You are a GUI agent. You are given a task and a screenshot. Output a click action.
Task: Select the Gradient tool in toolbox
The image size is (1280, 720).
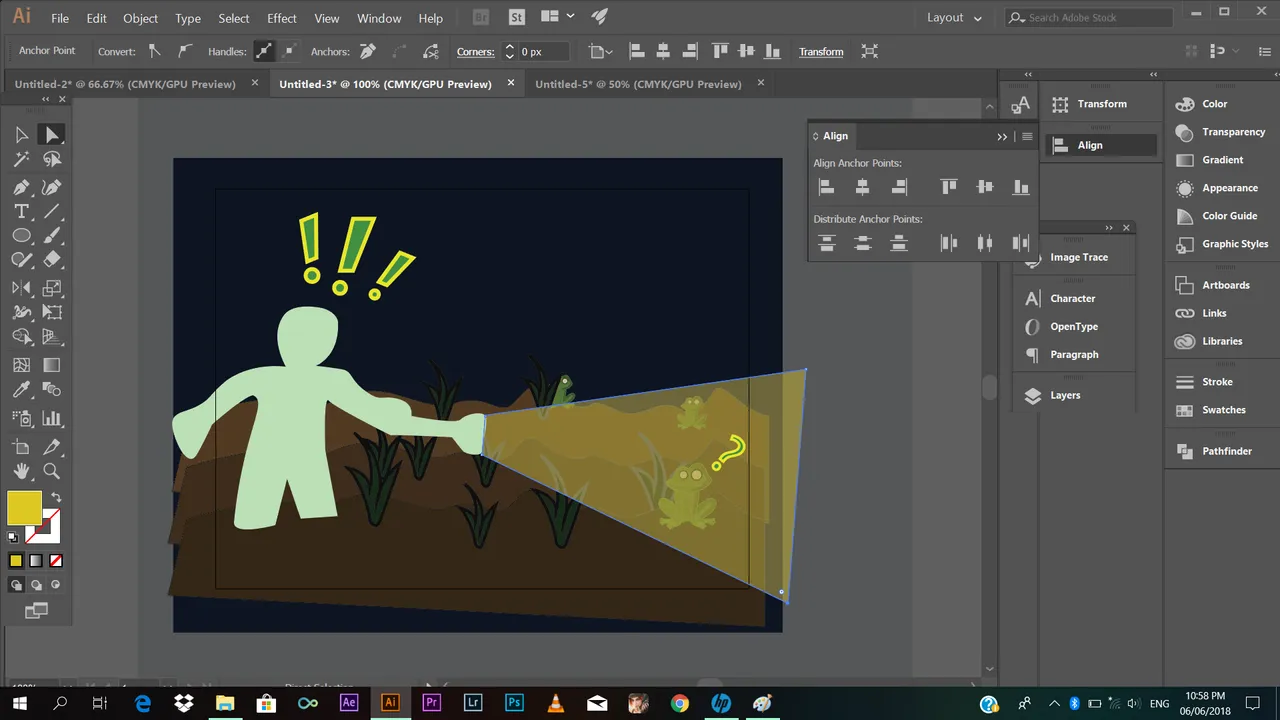(x=52, y=365)
